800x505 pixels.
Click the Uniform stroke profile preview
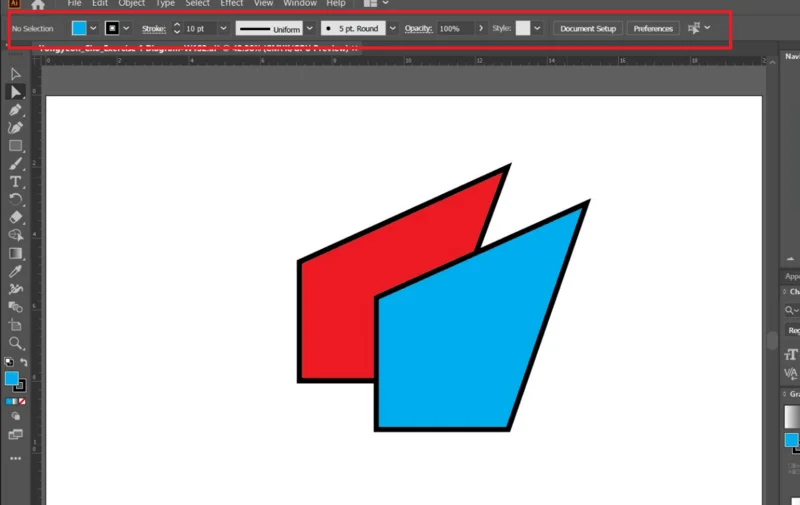click(x=269, y=29)
